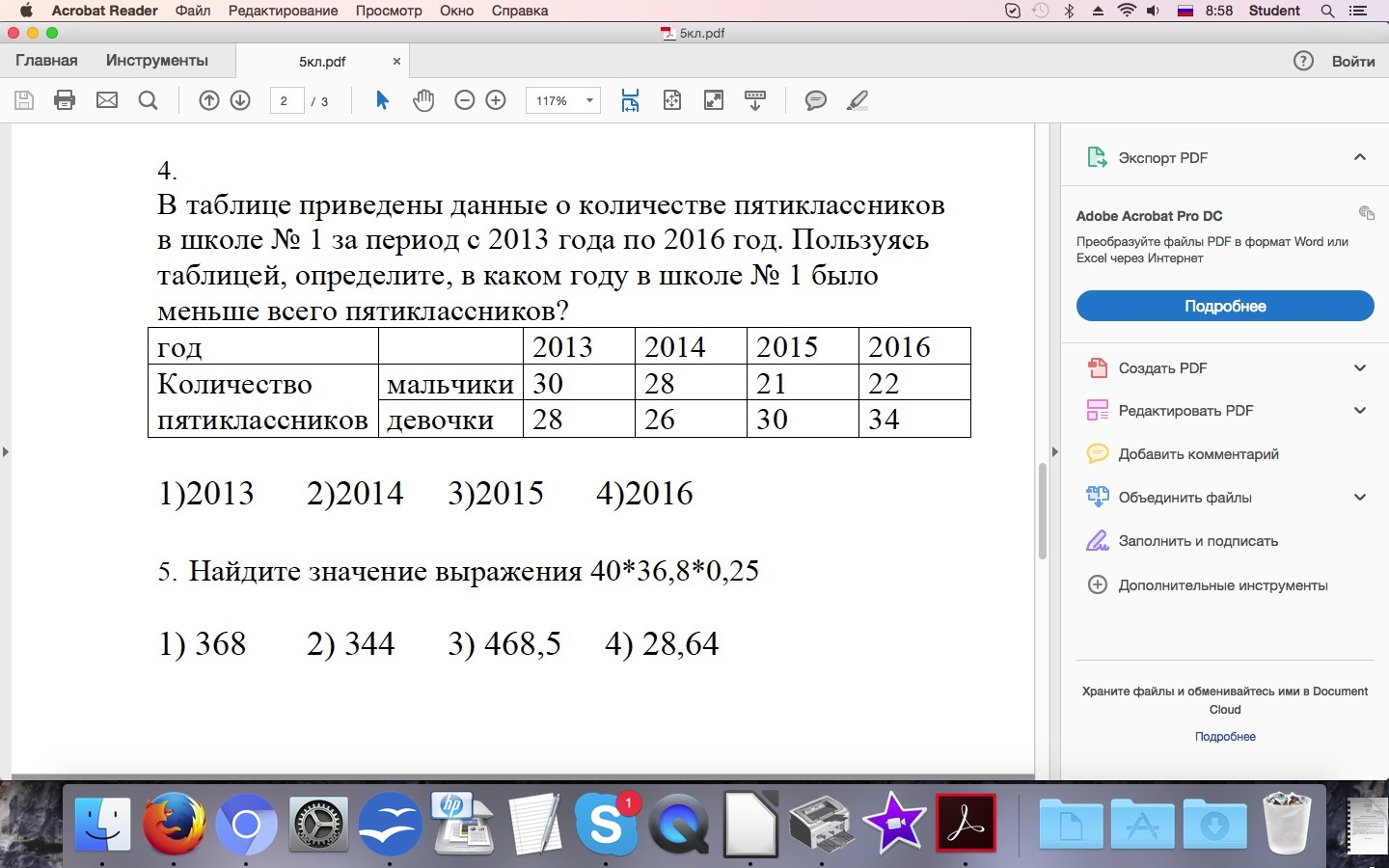Click the Войти sign-in link
Viewport: 1389px width, 868px height.
[x=1352, y=61]
